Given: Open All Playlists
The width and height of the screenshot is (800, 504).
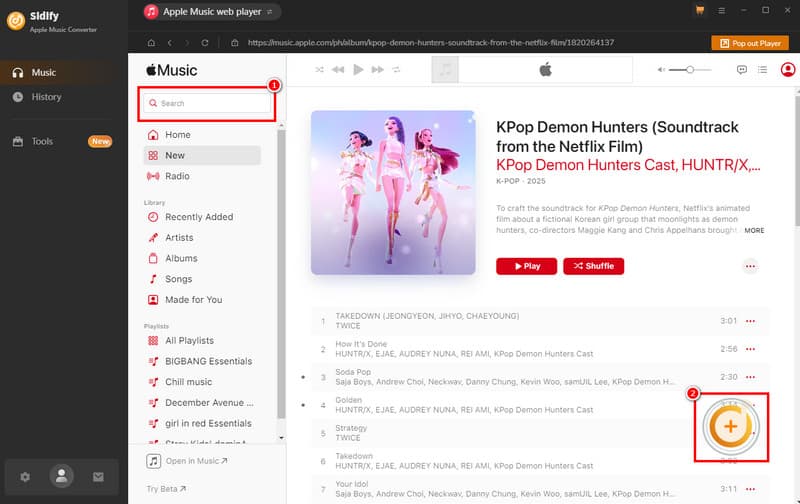Looking at the screenshot, I should pos(202,340).
